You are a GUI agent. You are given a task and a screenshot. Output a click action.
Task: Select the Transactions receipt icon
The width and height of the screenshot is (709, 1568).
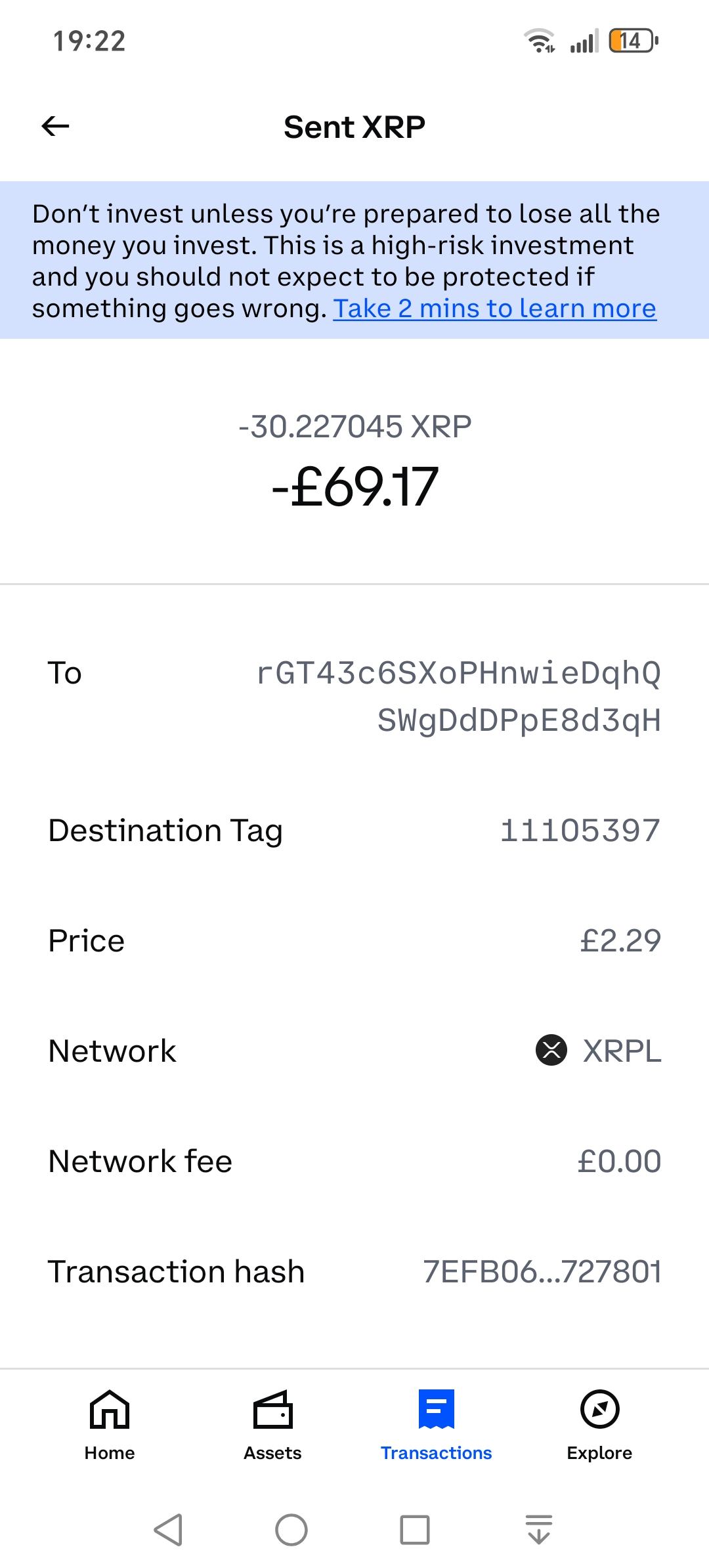click(437, 1408)
